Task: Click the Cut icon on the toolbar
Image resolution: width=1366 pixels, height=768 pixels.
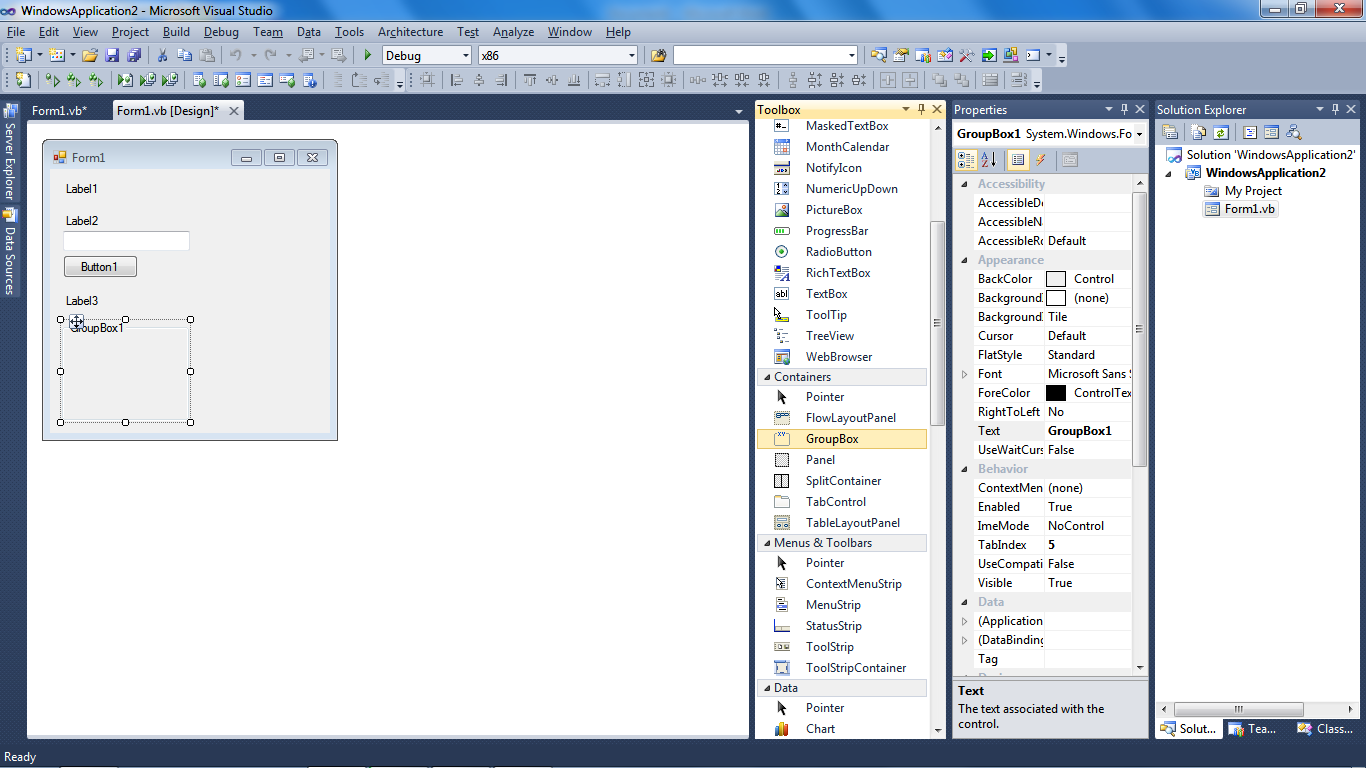Action: click(163, 55)
